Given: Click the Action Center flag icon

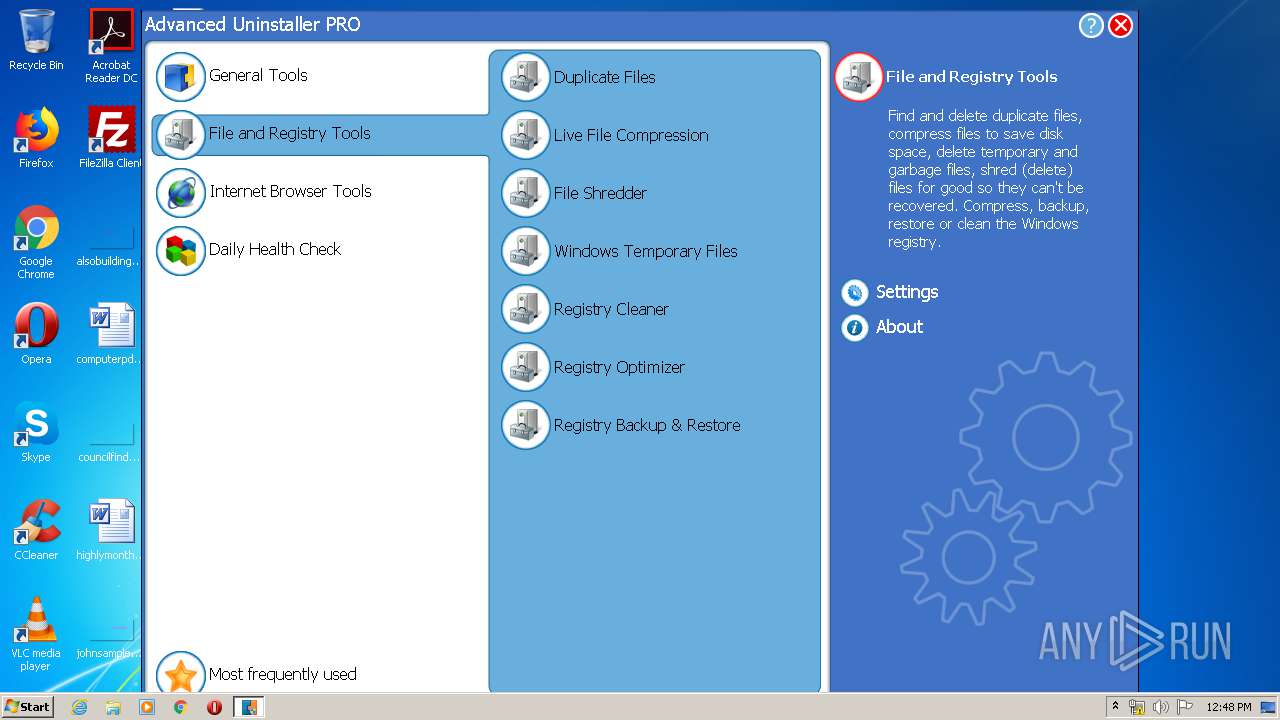Looking at the screenshot, I should click(x=1185, y=707).
